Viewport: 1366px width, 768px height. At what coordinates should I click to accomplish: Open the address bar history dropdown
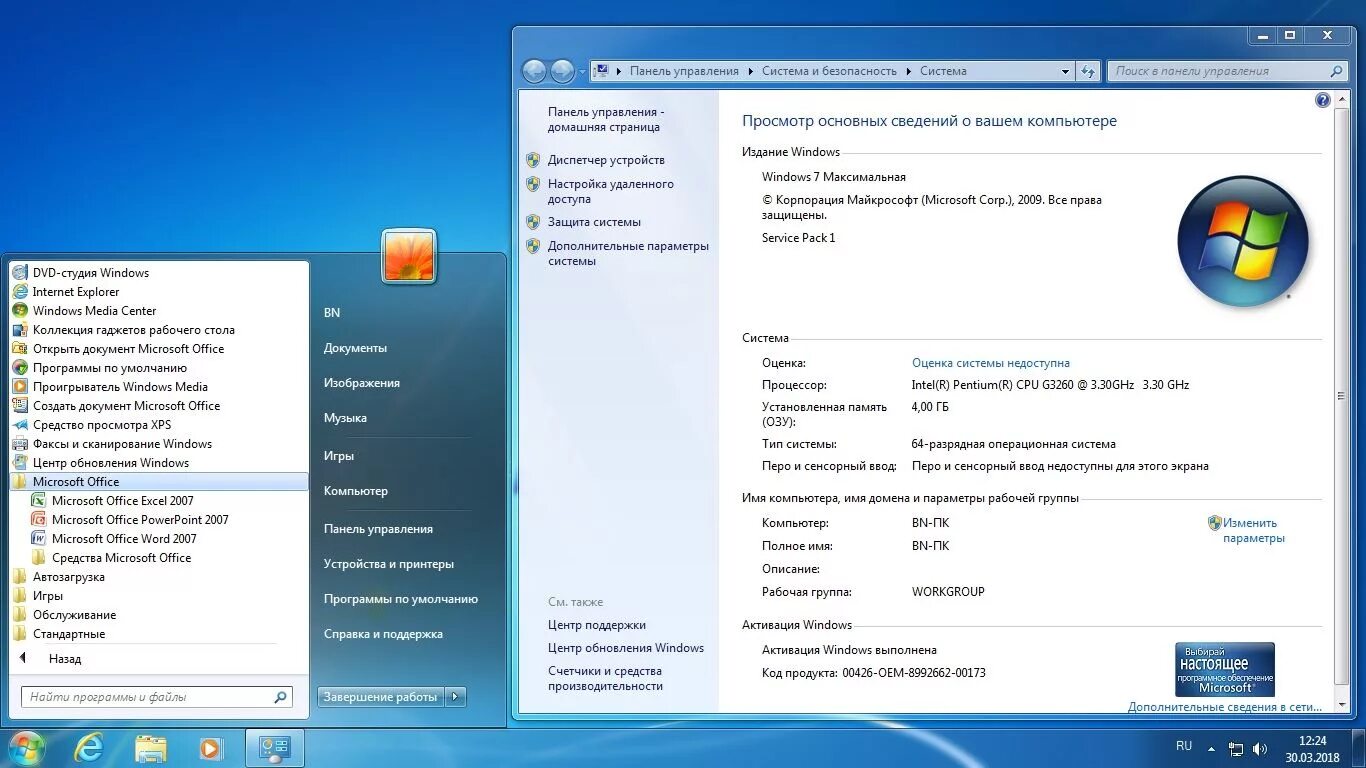coord(1065,71)
